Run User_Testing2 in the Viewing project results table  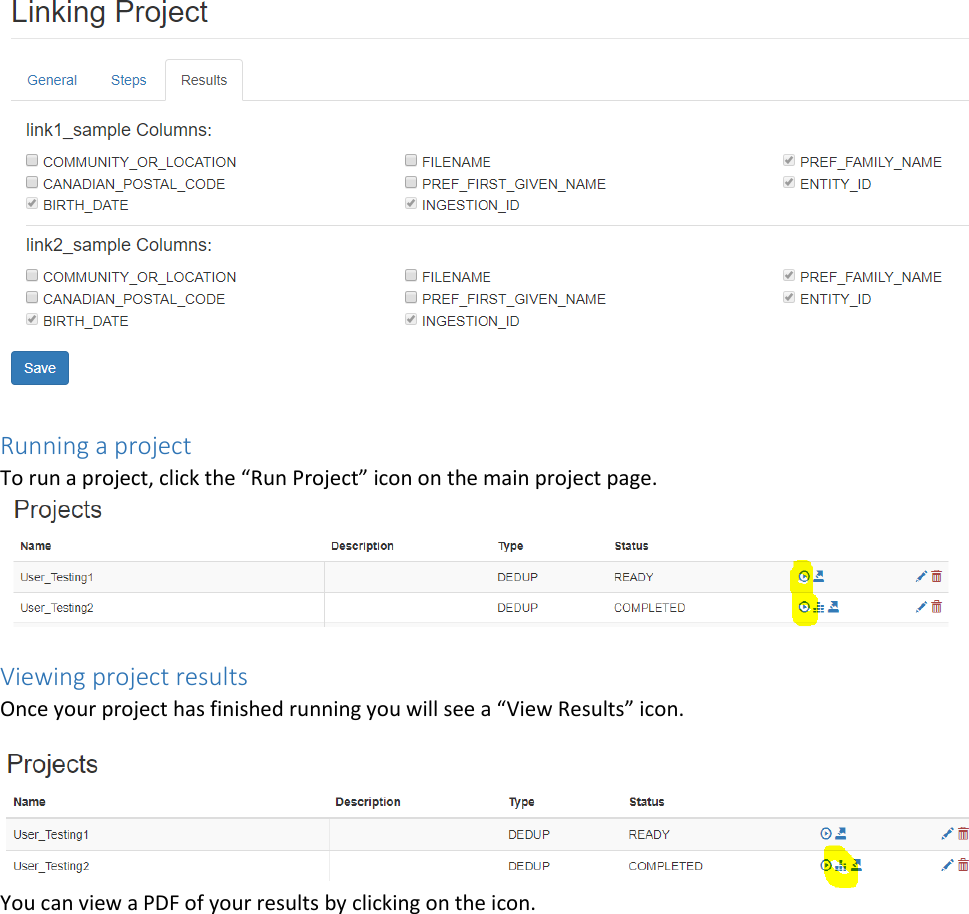(x=826, y=865)
